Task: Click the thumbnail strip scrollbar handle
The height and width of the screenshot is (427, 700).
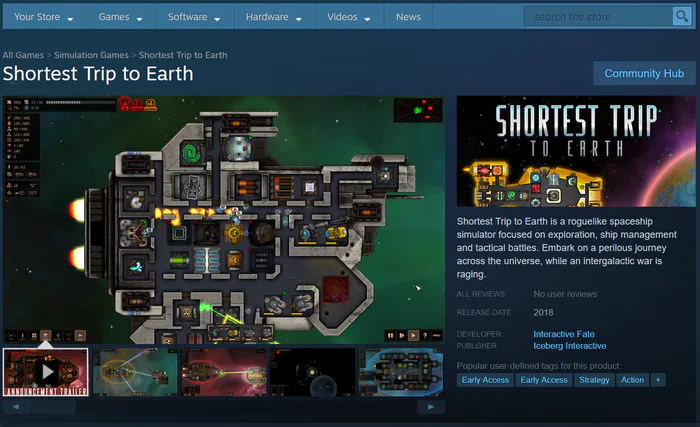Action: (x=53, y=407)
